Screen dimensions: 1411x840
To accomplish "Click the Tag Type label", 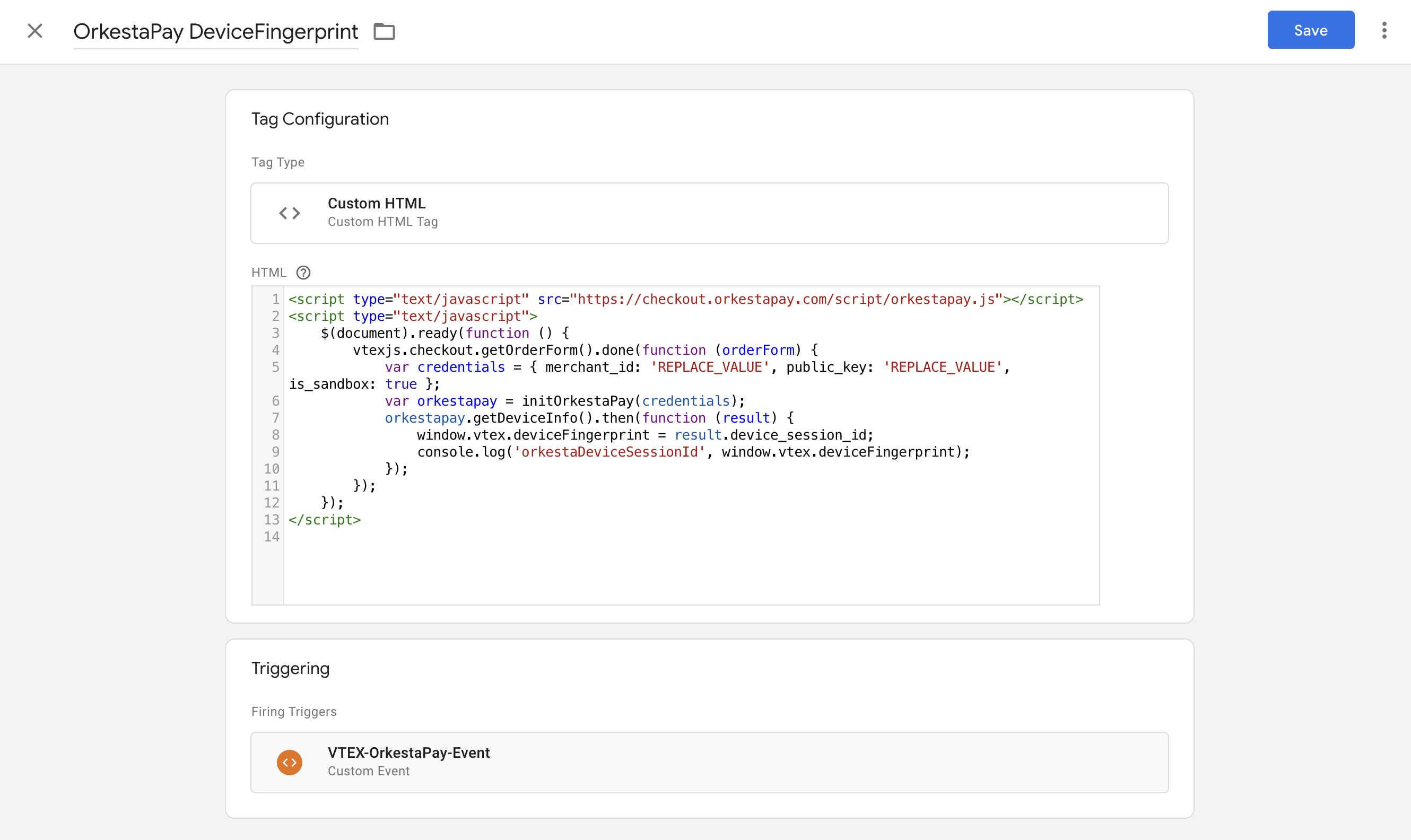I will (278, 162).
